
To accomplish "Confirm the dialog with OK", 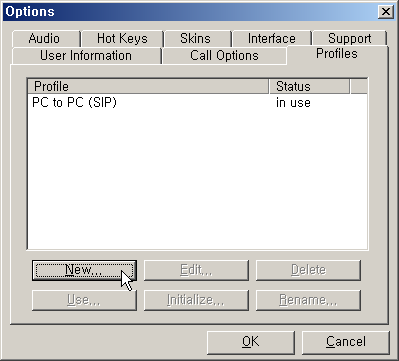I will click(251, 342).
